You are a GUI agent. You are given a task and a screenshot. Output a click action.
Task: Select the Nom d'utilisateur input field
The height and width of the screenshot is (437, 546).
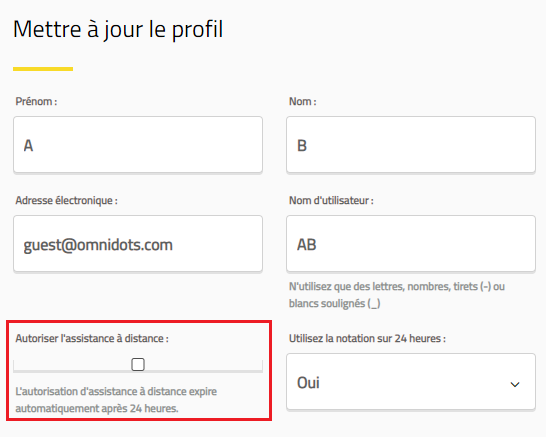click(x=411, y=243)
